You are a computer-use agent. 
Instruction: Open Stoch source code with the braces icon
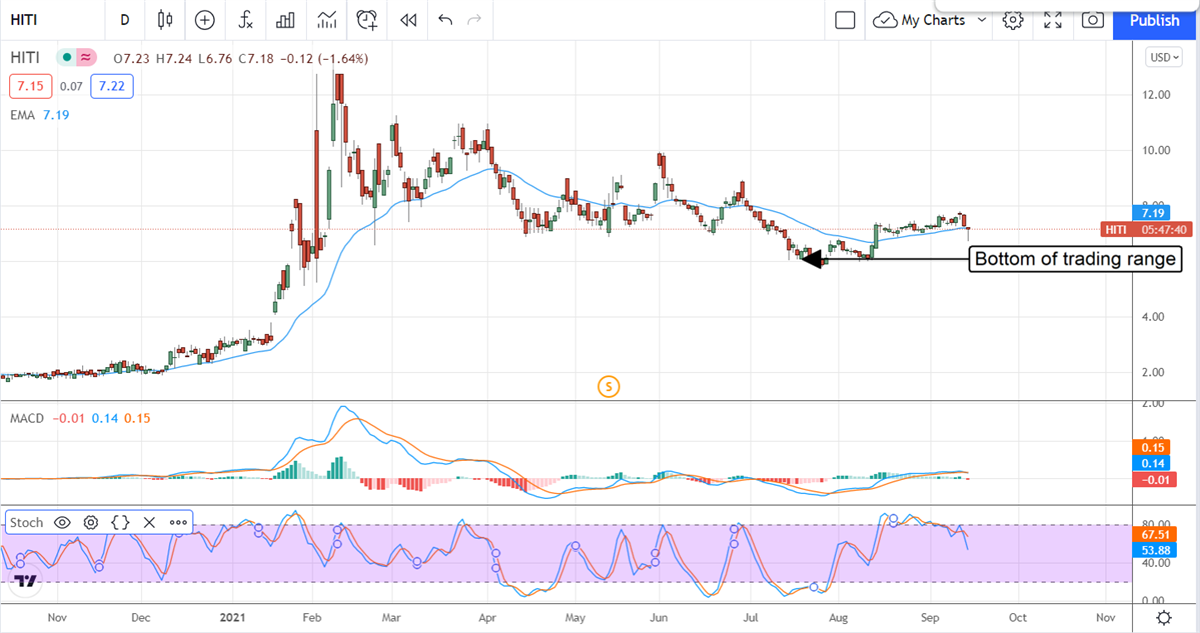click(x=120, y=522)
